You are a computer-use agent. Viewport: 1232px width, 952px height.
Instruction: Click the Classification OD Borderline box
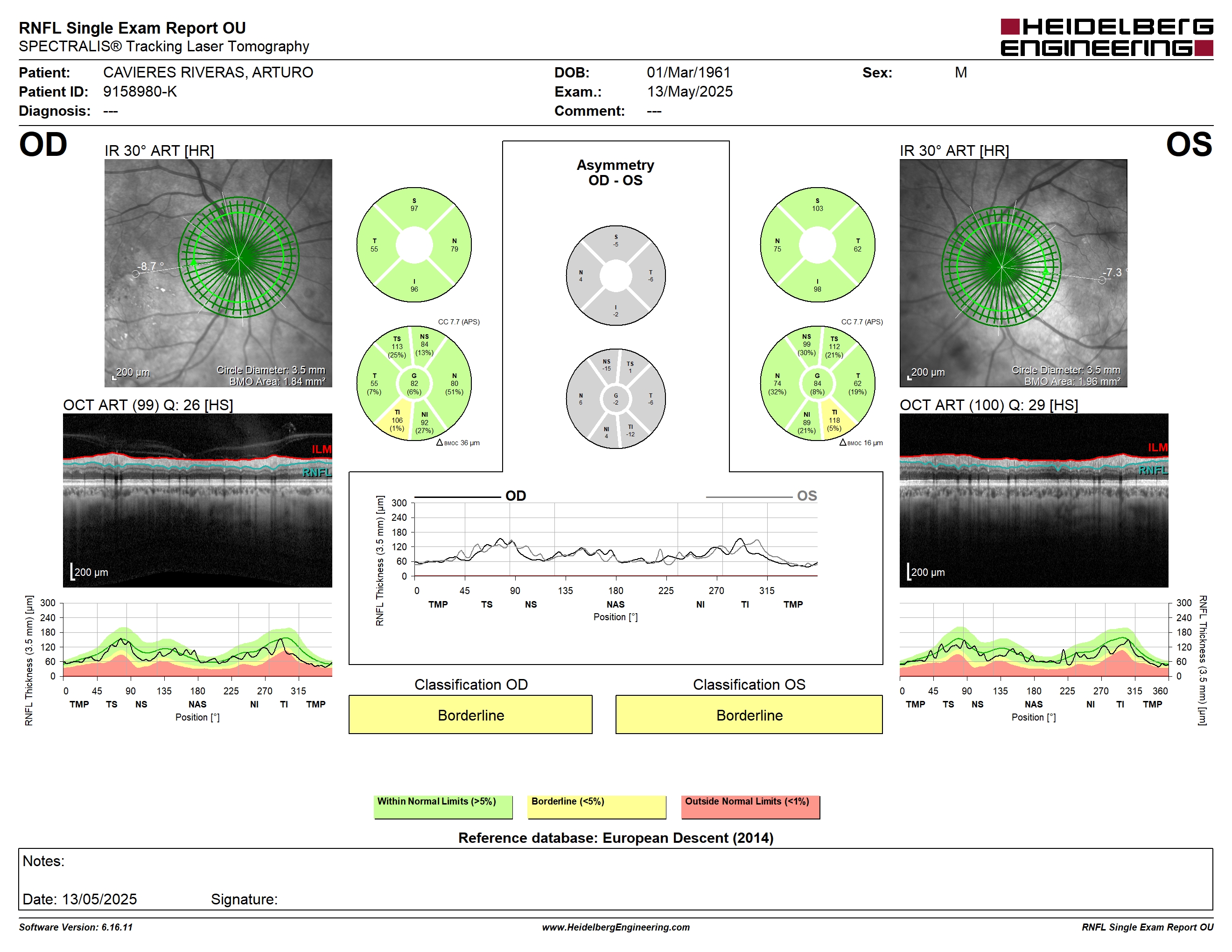click(x=470, y=714)
